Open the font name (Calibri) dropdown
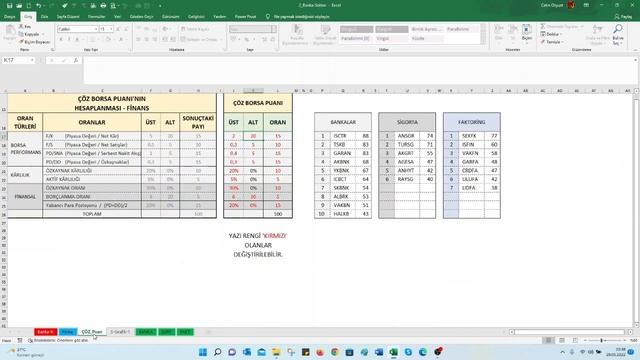The width and height of the screenshot is (640, 360). click(x=96, y=29)
